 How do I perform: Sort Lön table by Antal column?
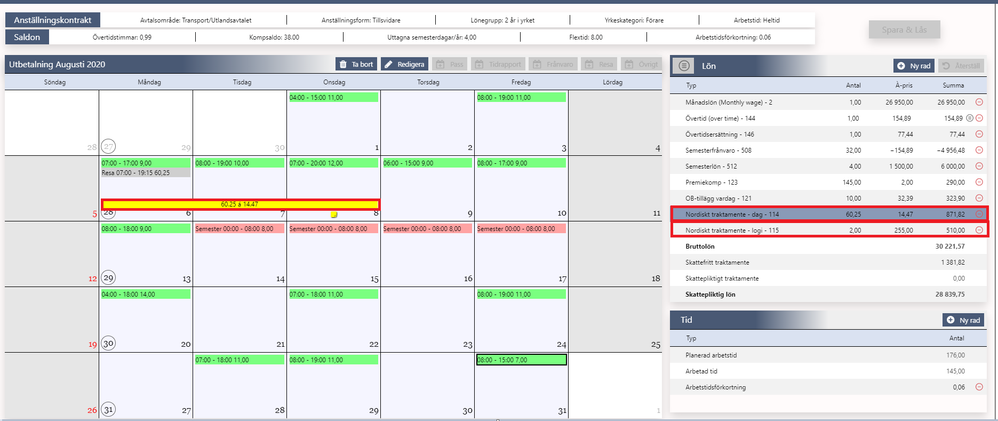(x=852, y=84)
